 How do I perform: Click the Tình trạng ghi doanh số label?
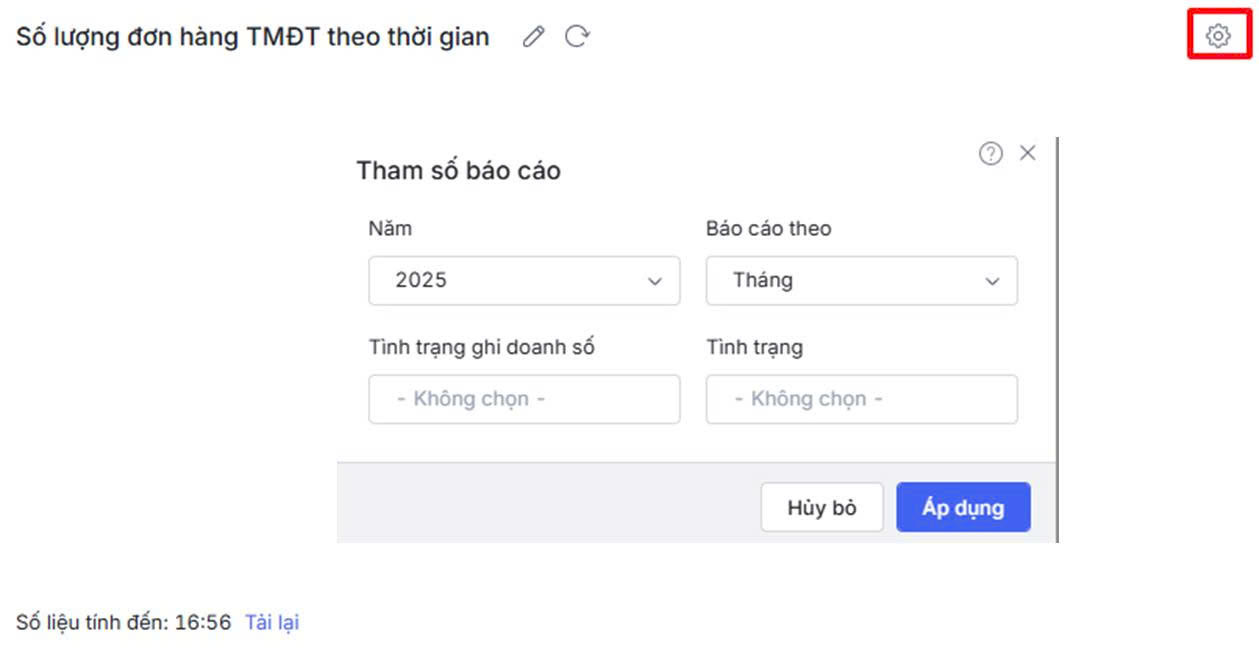click(482, 347)
